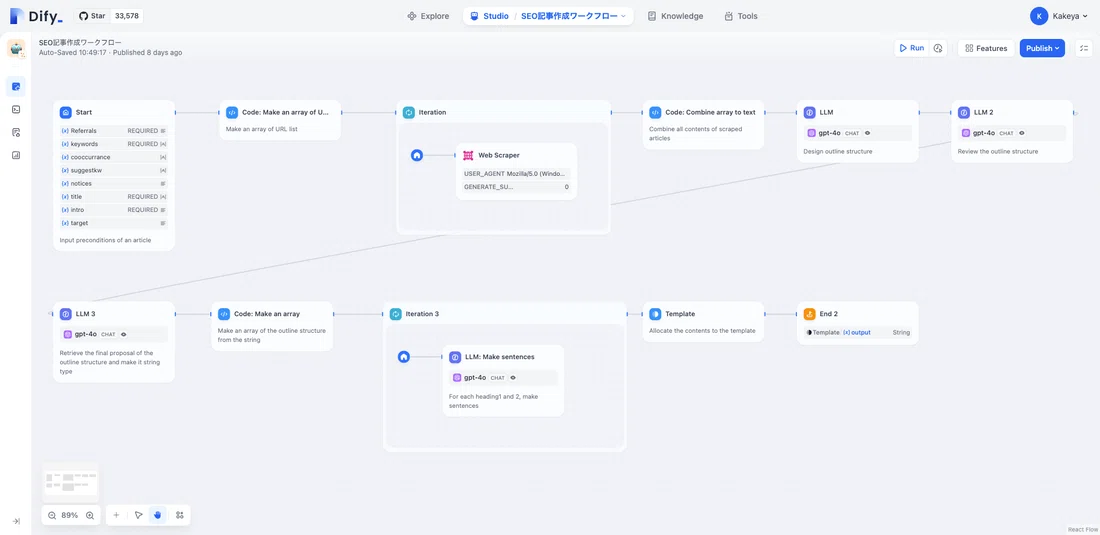1100x535 pixels.
Task: Switch to hand pan mode
Action: [158, 515]
